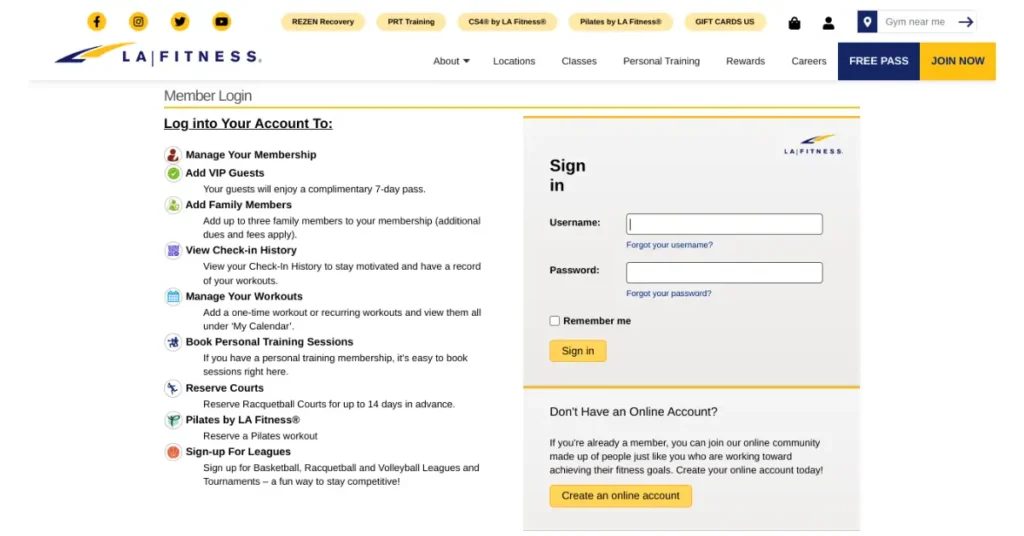Click the View Check-in History icon
This screenshot has width=1024, height=536.
coord(173,251)
